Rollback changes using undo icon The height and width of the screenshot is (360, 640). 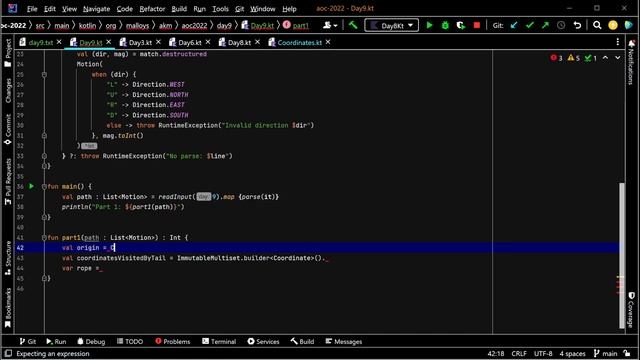(x=577, y=25)
